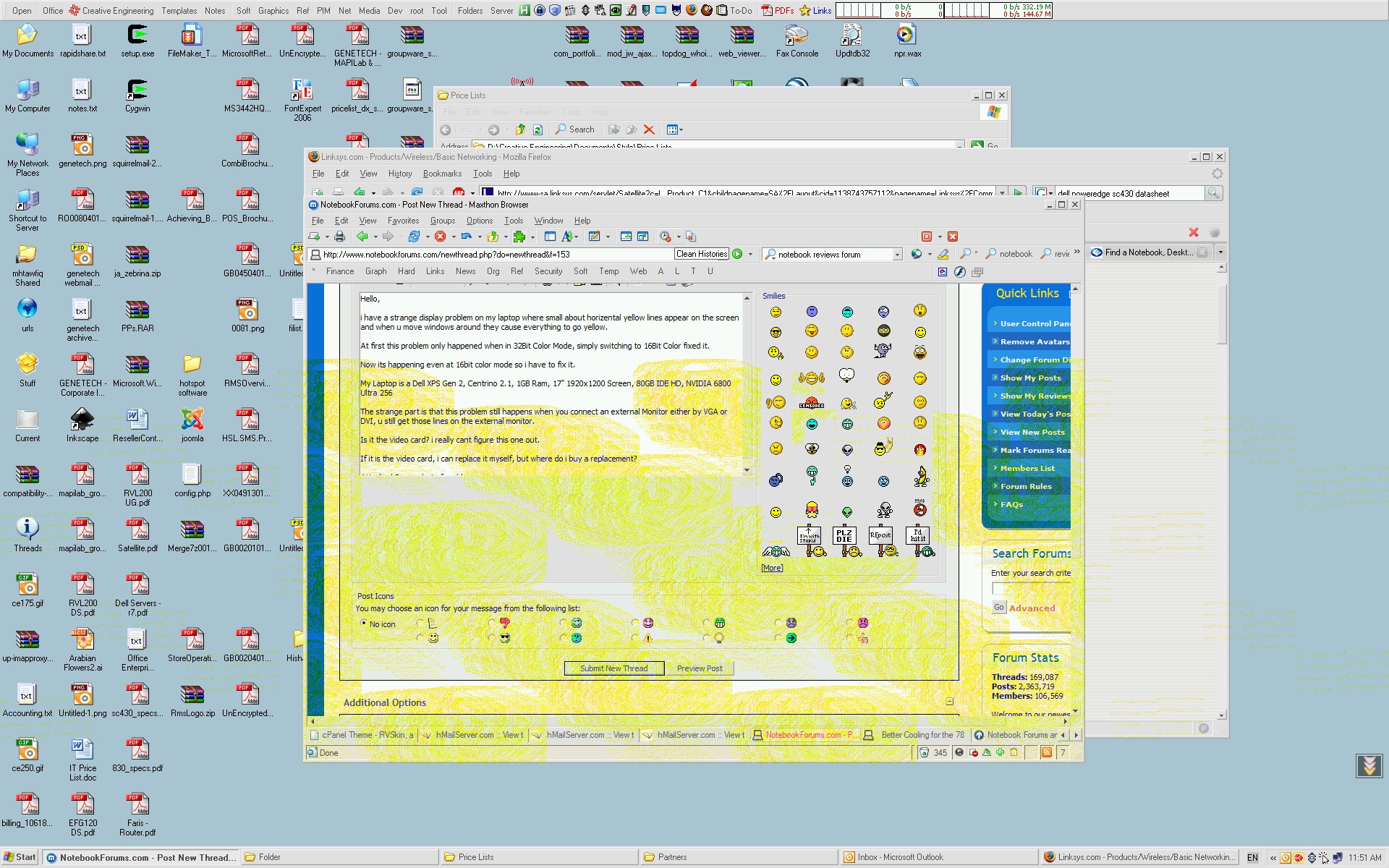Click the Price Lists window Search icon
The height and width of the screenshot is (868, 1389).
[x=575, y=129]
